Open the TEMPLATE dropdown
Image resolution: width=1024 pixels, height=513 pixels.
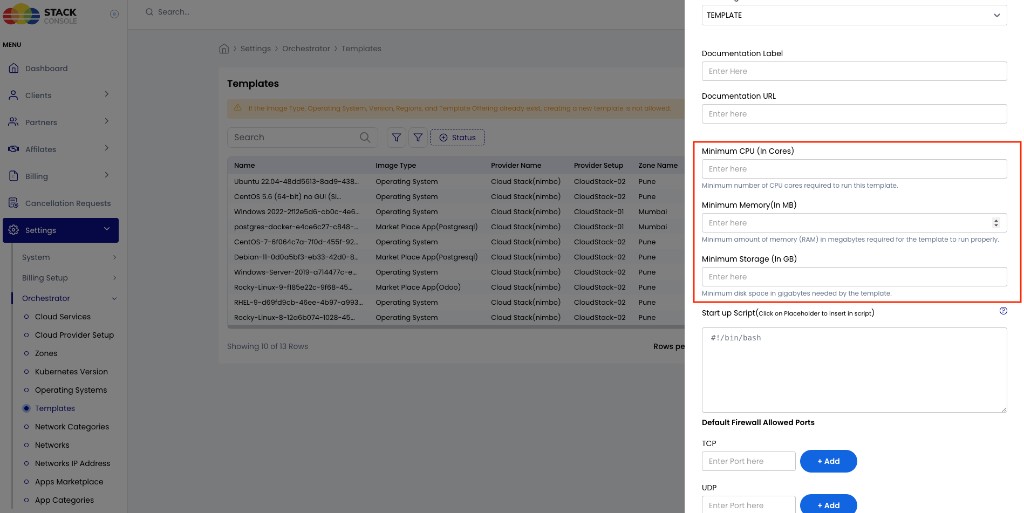[x=854, y=15]
